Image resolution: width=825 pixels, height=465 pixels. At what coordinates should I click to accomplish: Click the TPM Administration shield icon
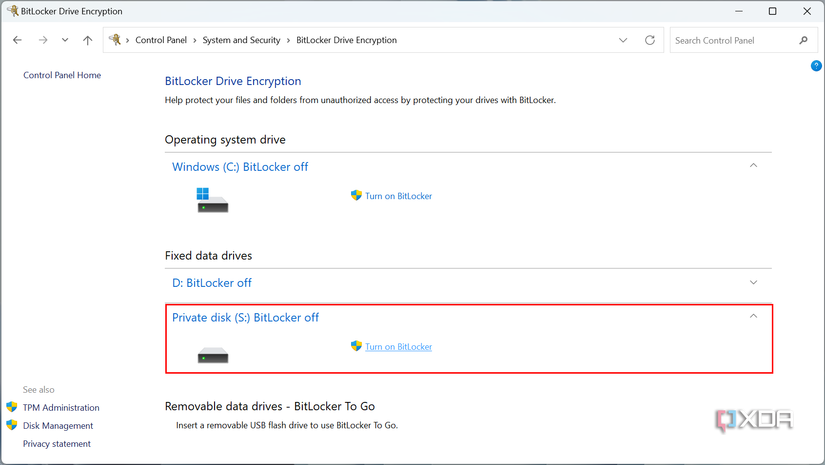coord(12,407)
